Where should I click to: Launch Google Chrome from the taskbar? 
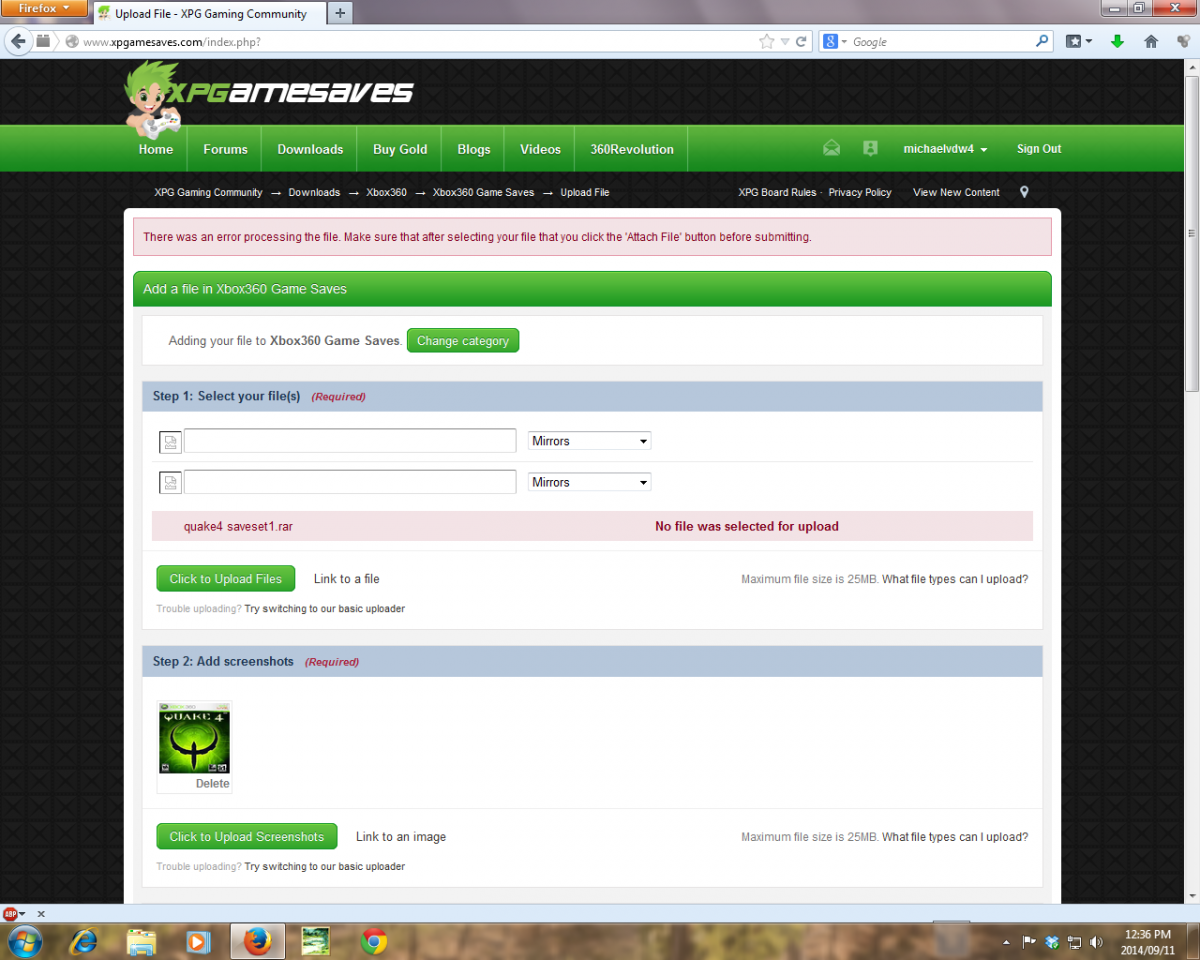375,941
